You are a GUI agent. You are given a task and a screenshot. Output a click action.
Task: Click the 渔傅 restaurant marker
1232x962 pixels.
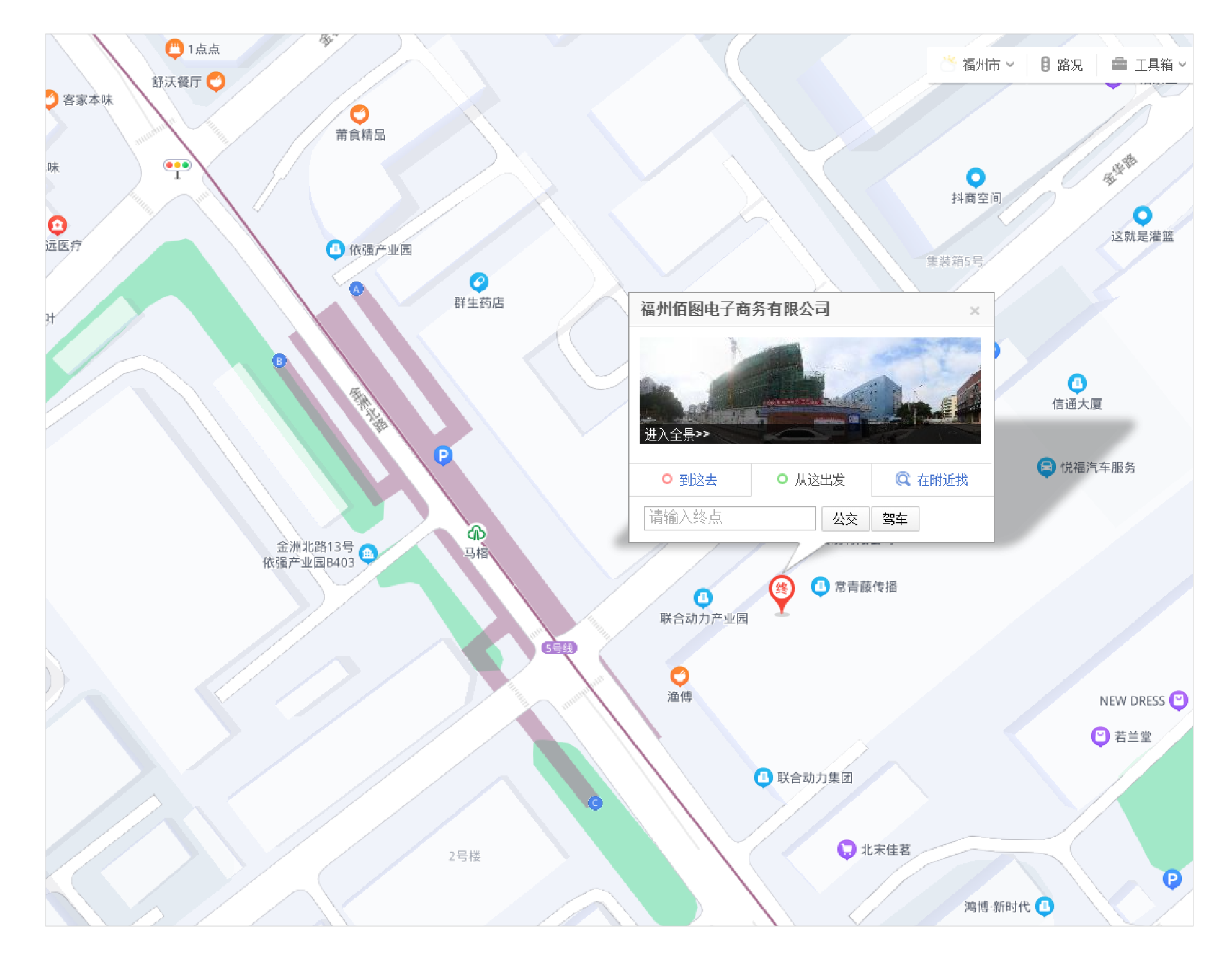point(680,676)
